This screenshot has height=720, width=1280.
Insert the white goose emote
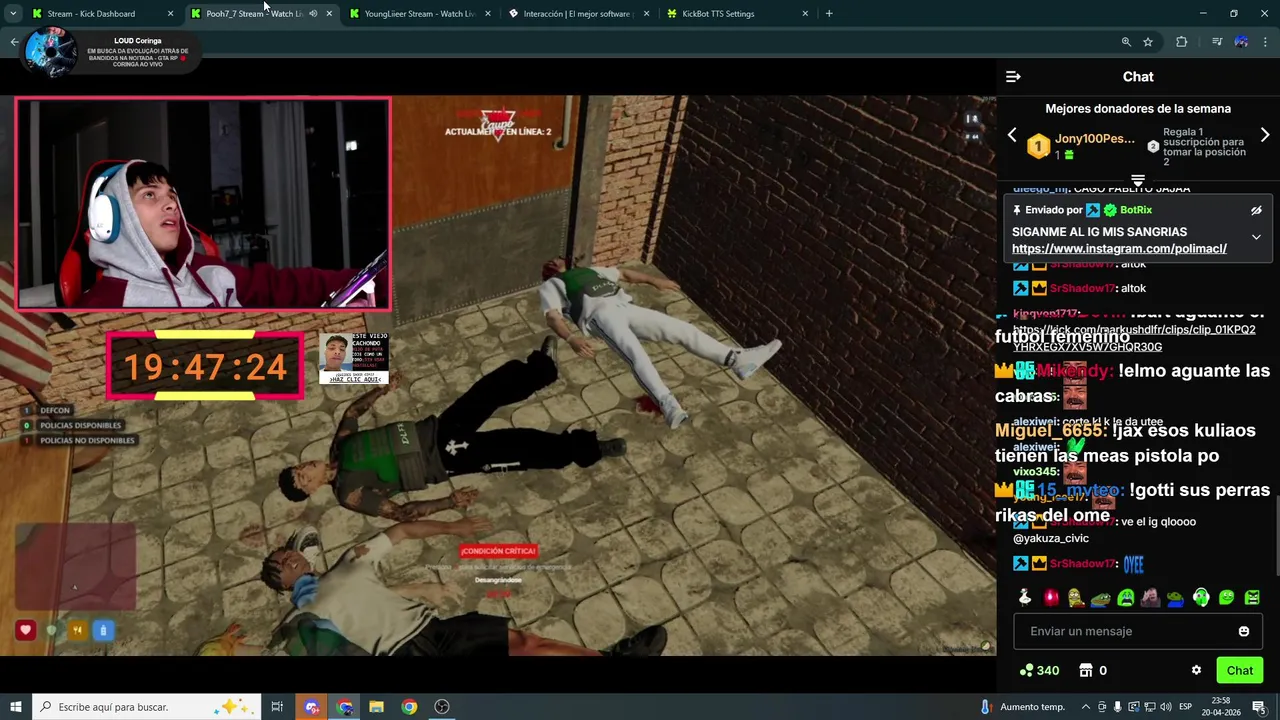1025,598
